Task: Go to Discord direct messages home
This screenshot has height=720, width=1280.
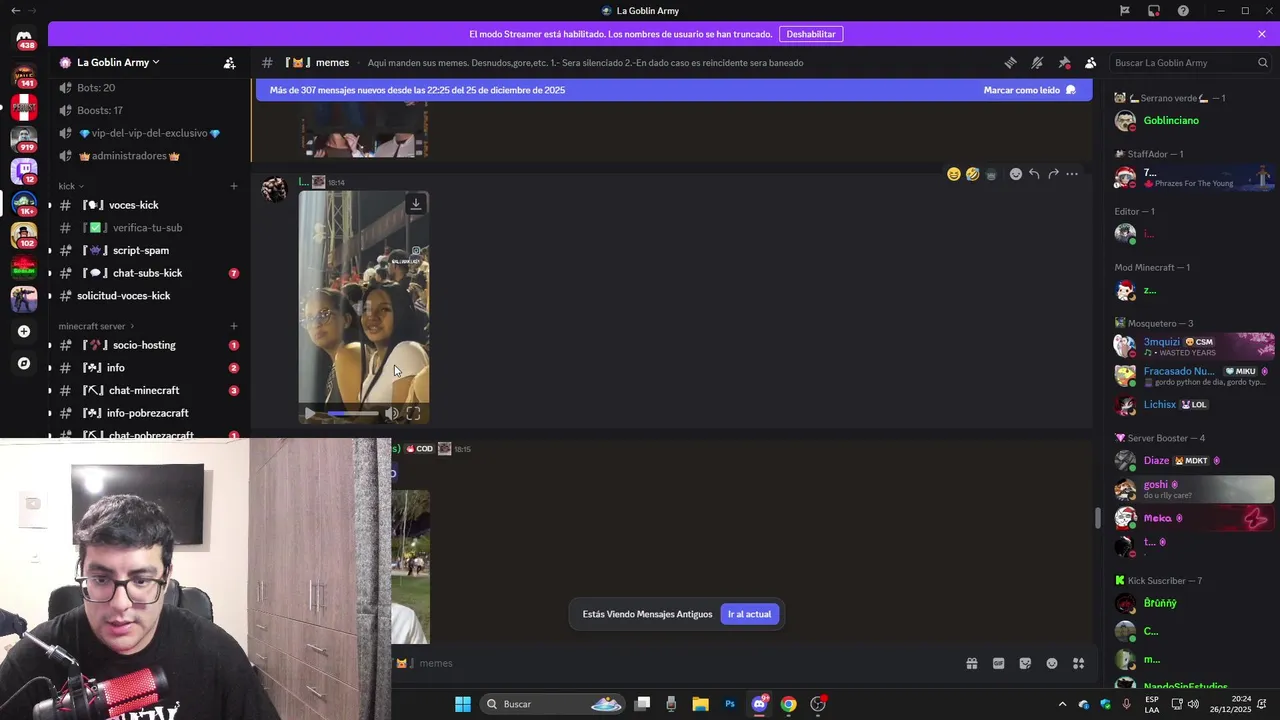Action: click(x=24, y=40)
